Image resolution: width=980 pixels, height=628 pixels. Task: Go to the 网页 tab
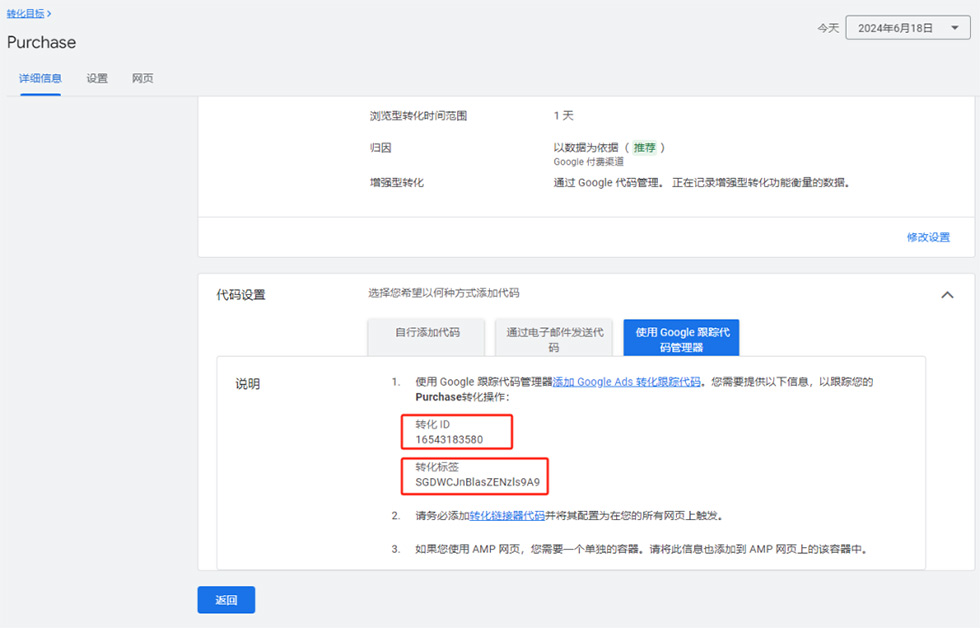[x=143, y=78]
